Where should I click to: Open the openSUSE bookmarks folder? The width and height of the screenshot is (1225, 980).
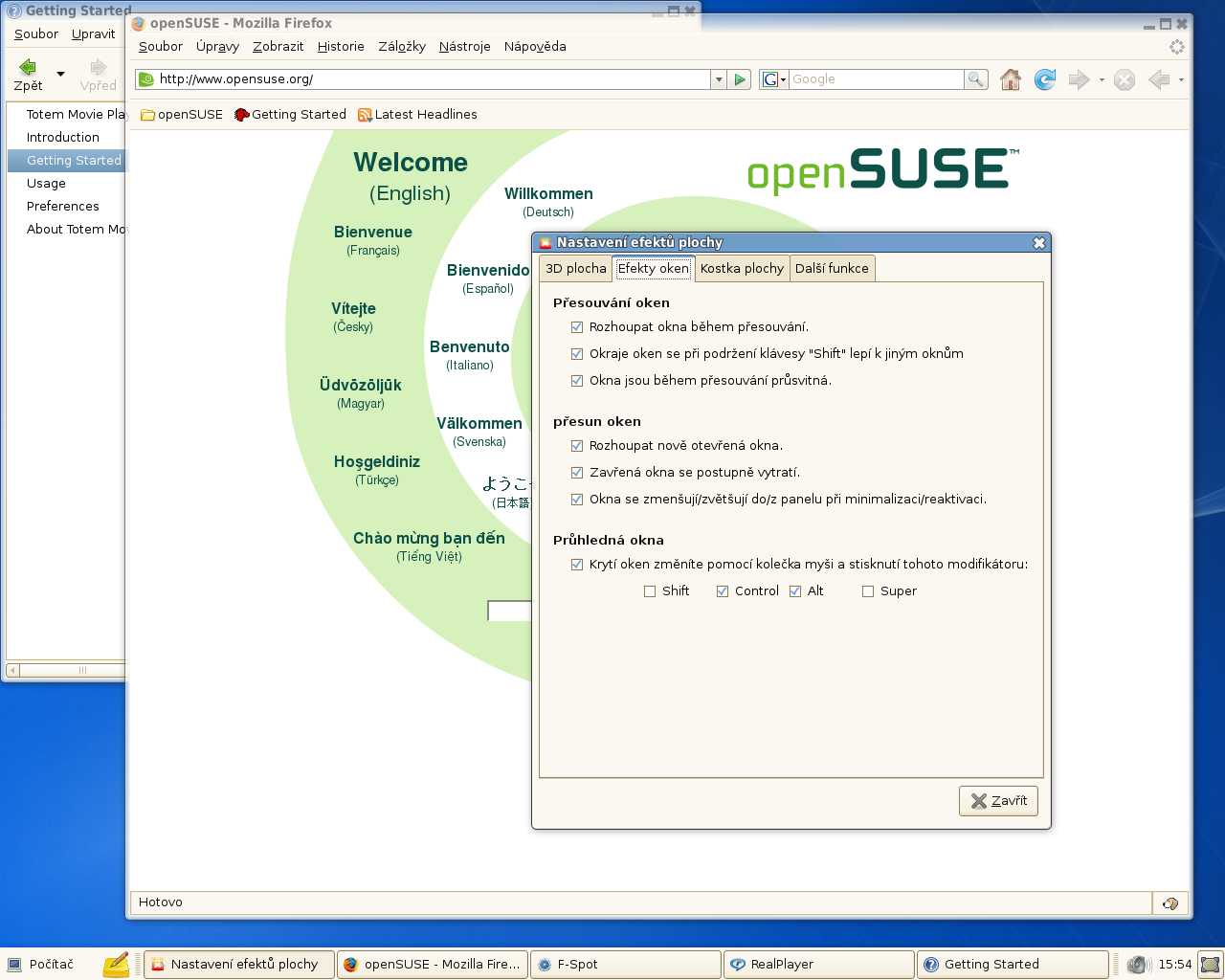(x=182, y=114)
